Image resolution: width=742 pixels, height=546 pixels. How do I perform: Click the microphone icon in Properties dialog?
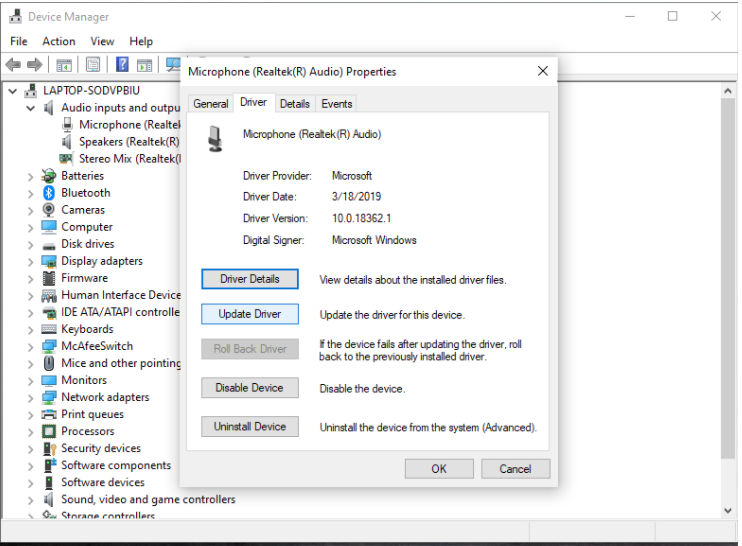(215, 139)
